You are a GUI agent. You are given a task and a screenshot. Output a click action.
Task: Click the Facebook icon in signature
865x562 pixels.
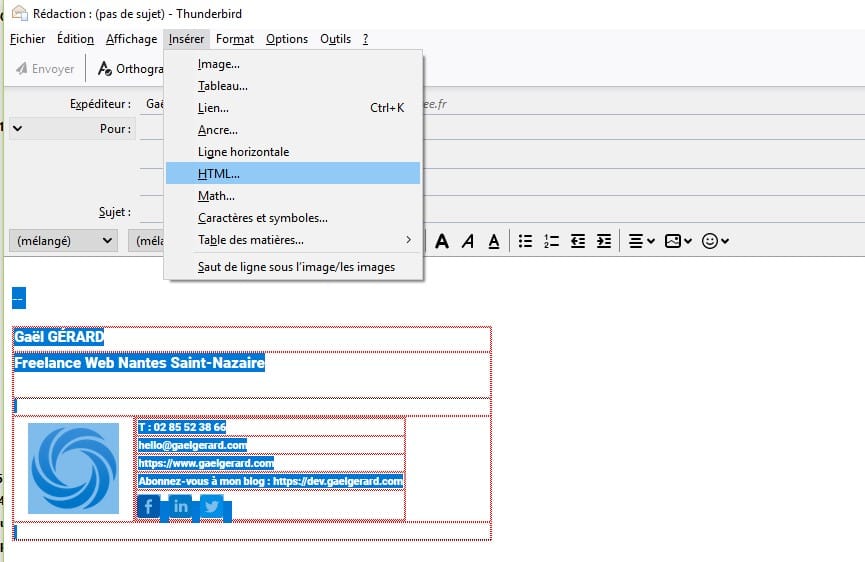(x=149, y=507)
